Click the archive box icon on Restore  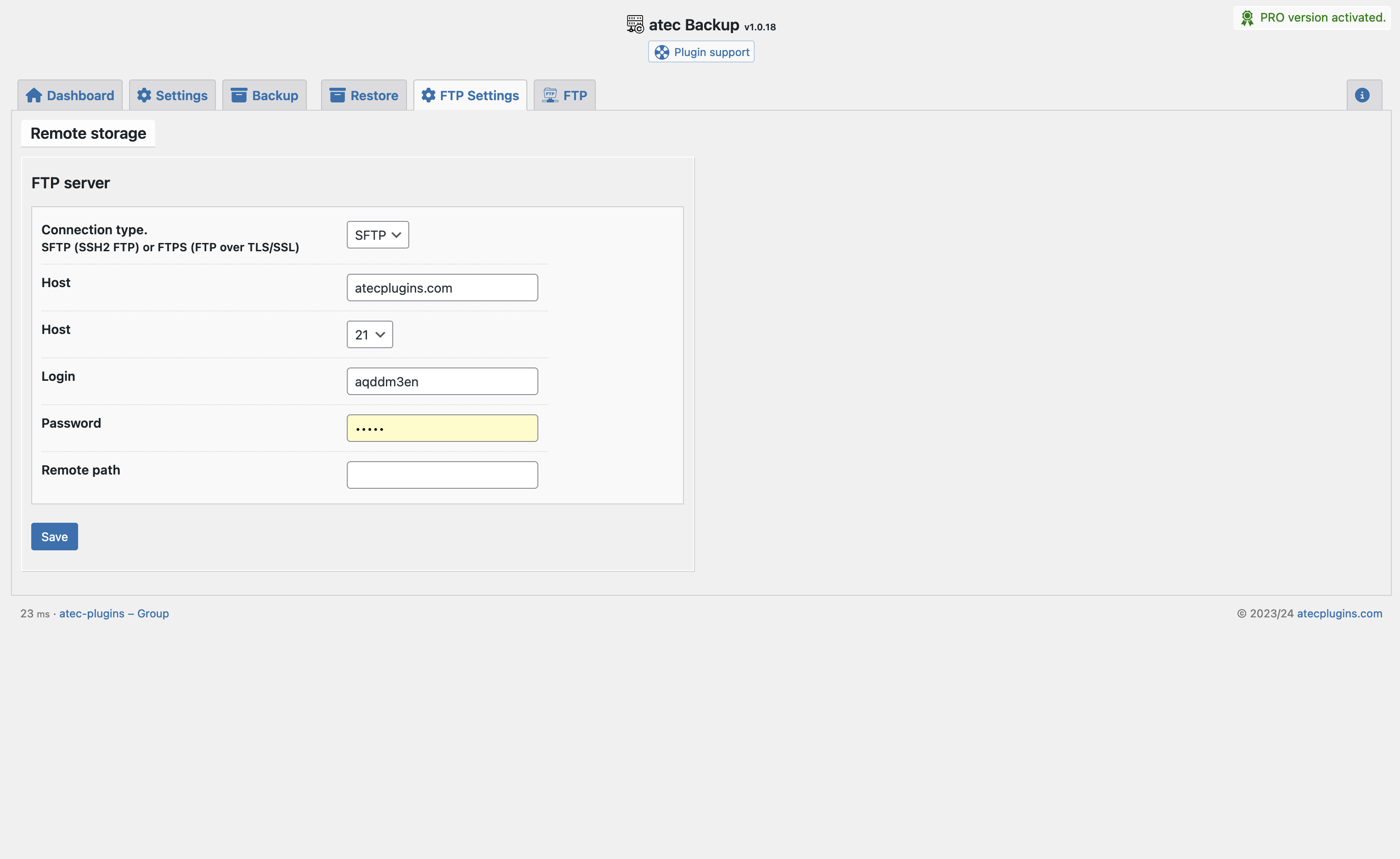338,96
